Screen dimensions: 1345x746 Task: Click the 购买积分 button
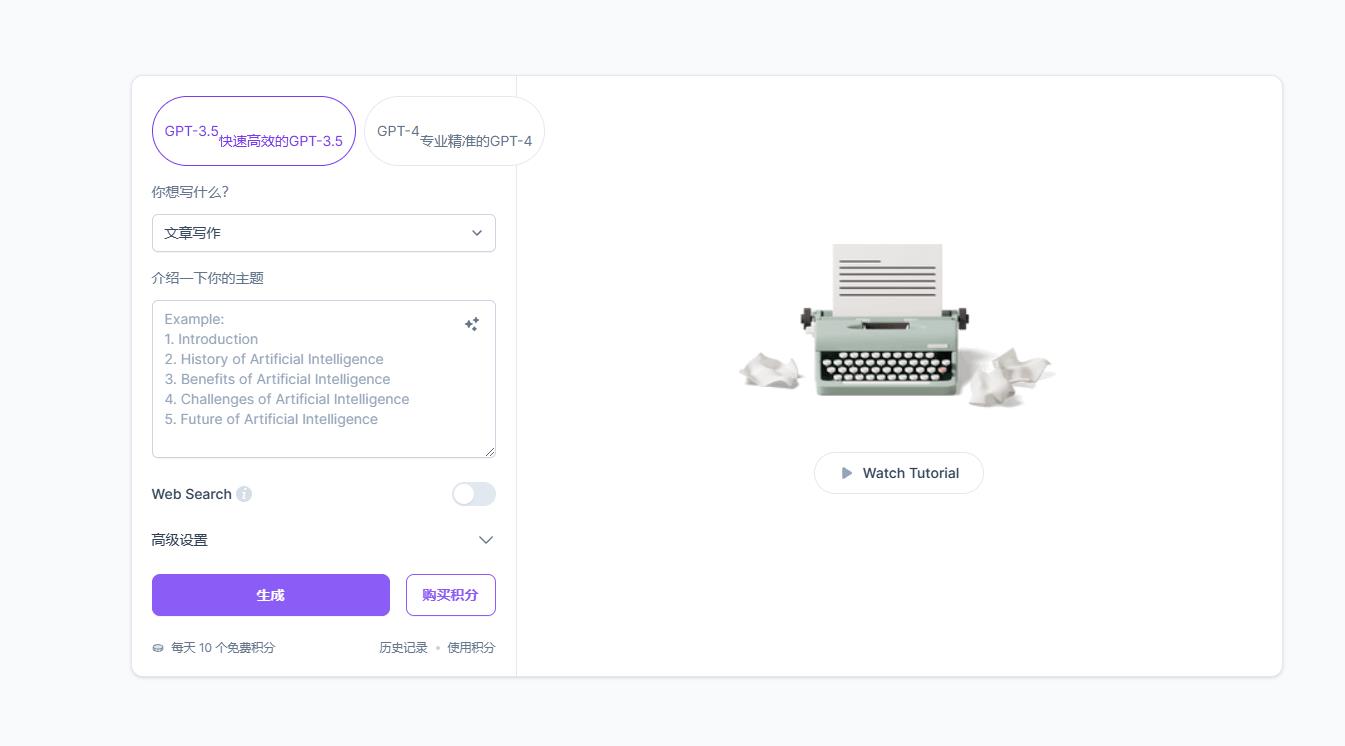point(450,595)
